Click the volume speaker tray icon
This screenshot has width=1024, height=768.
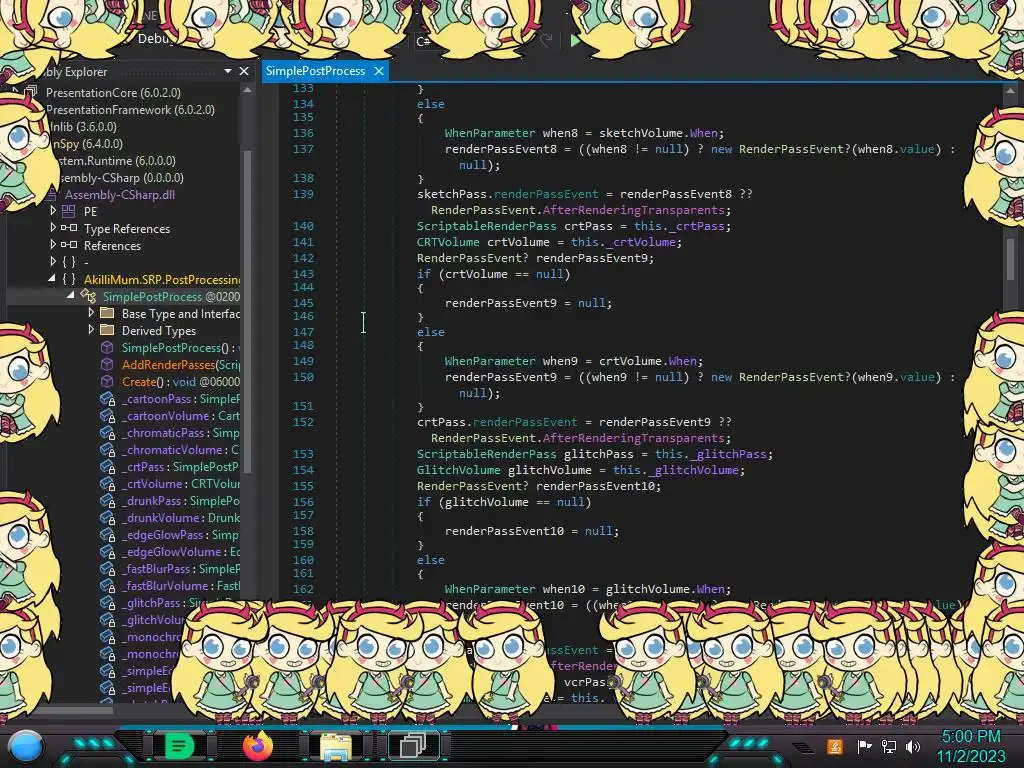coord(913,746)
